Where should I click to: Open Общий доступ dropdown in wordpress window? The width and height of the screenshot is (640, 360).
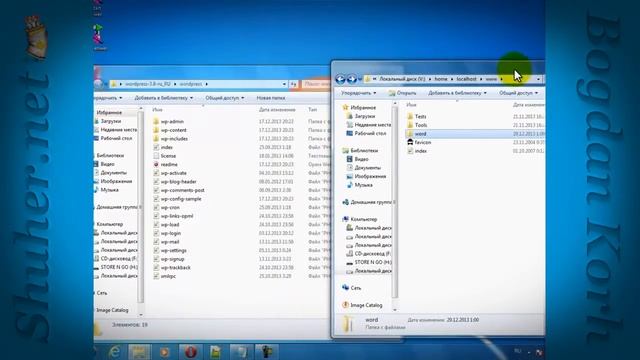coord(225,98)
